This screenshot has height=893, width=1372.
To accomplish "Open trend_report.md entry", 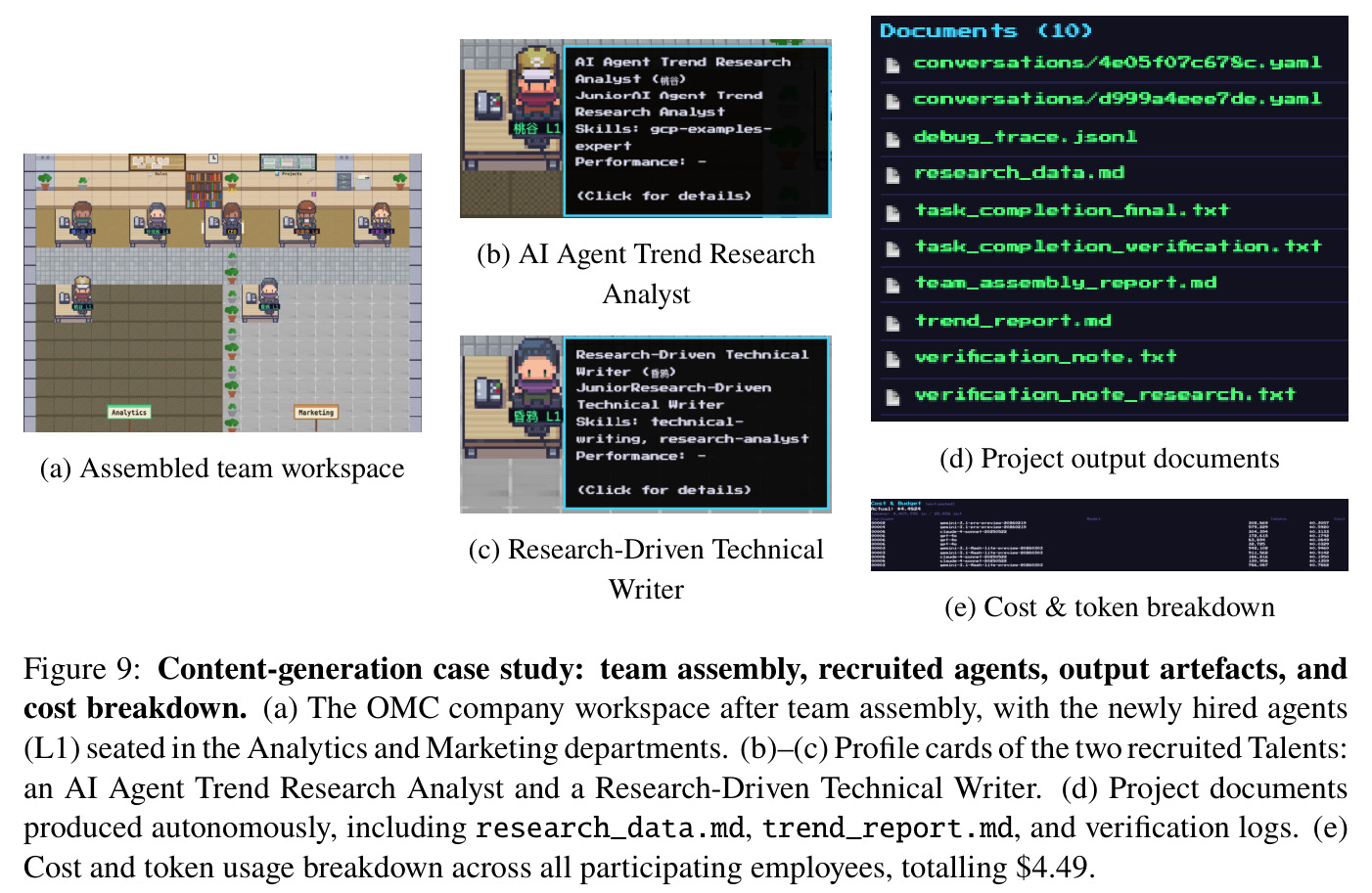I will tap(1012, 321).
